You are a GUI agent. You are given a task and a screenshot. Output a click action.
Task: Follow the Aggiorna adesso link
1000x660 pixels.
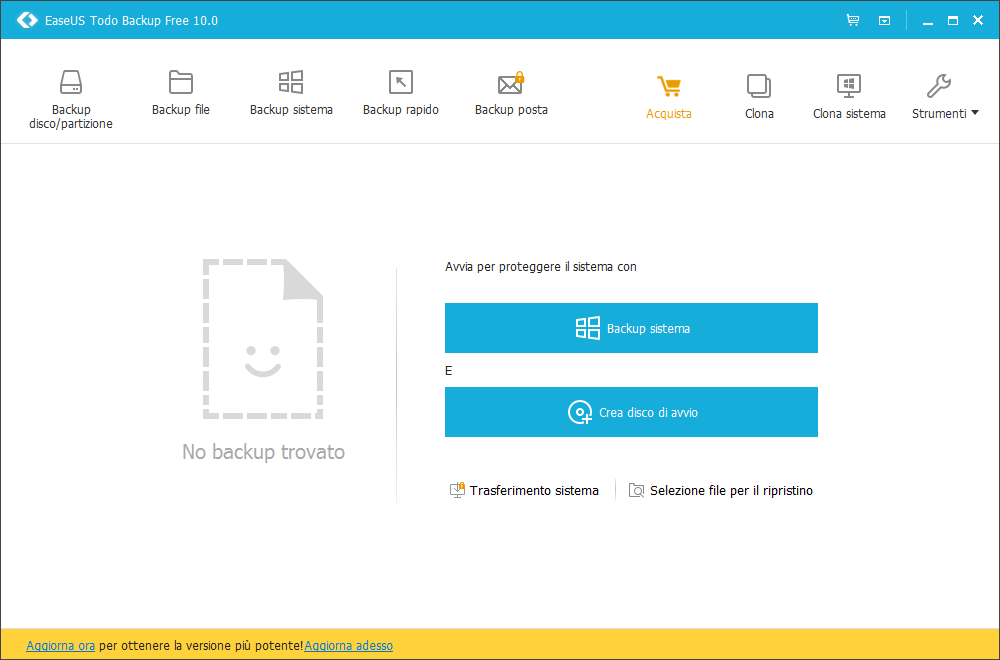tap(348, 646)
